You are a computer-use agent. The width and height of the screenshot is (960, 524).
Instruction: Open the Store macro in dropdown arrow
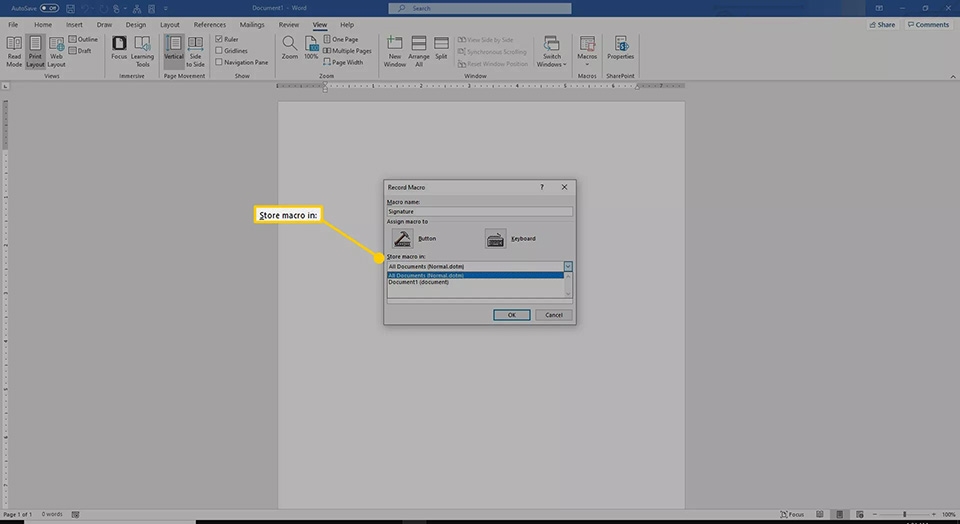pyautogui.click(x=568, y=266)
